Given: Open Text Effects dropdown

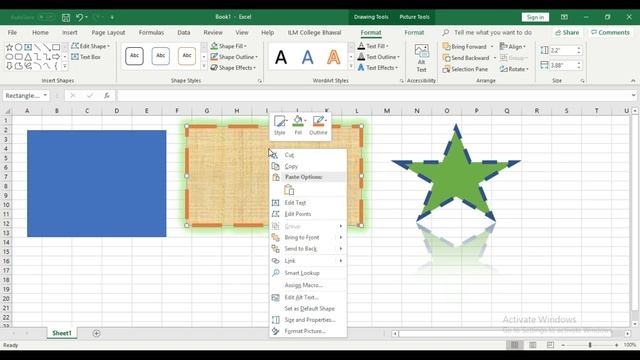Looking at the screenshot, I should tap(378, 68).
